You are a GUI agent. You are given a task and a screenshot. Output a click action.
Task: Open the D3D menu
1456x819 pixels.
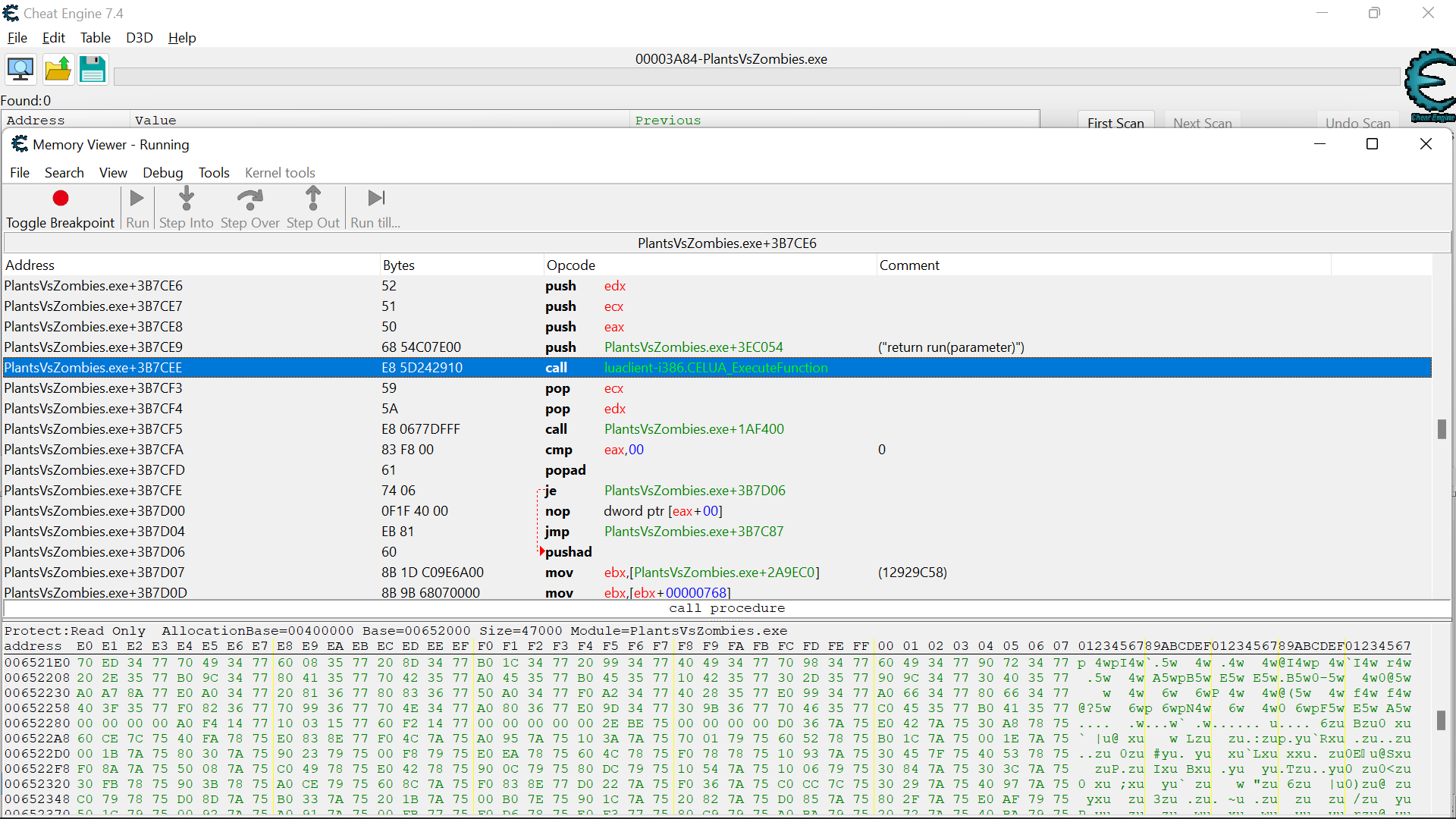[x=140, y=37]
